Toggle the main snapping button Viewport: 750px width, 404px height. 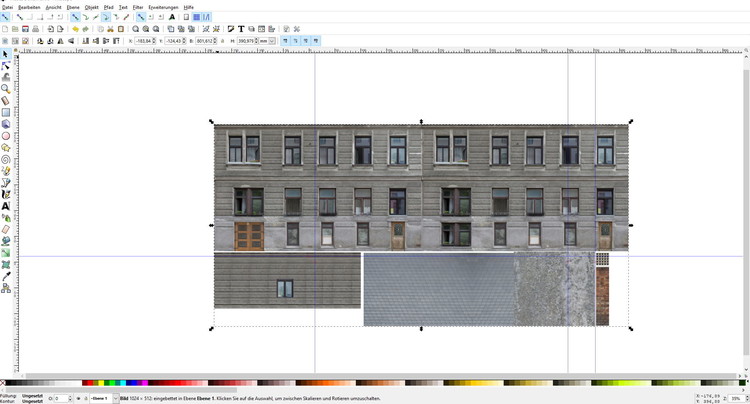[x=6, y=17]
